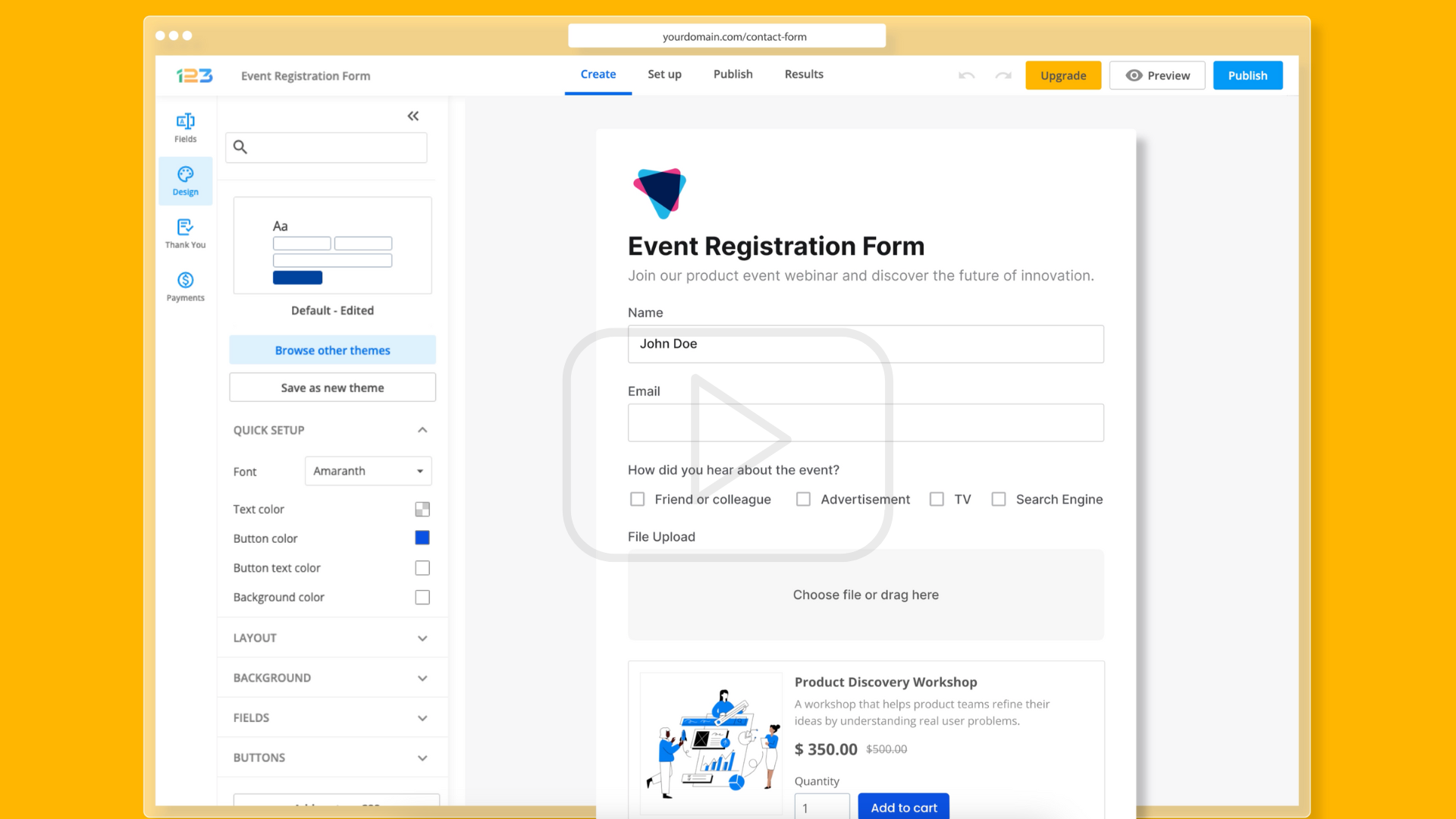Switch to the Set up tab
Screen dimensions: 1456x819
coord(664,74)
